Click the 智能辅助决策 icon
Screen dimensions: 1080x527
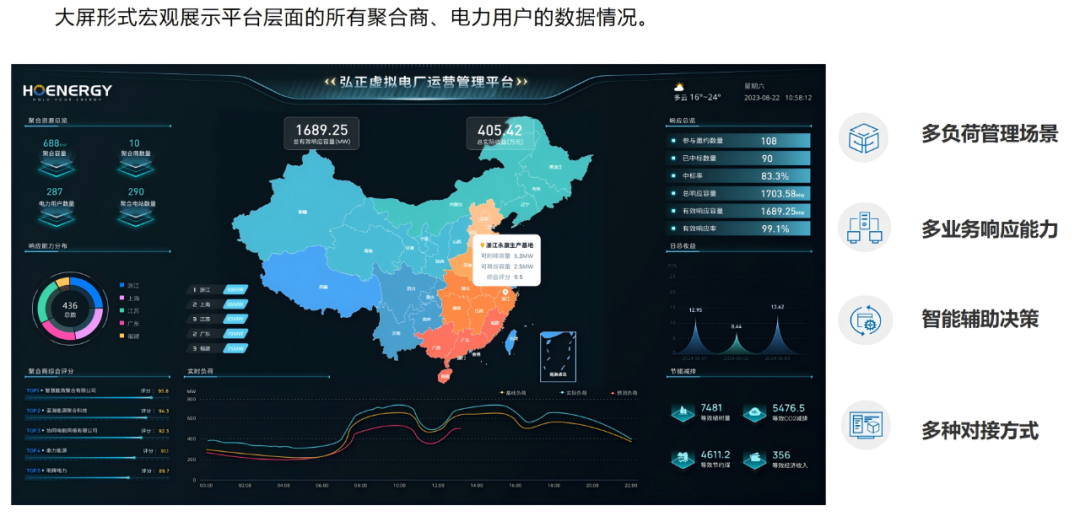click(x=862, y=319)
